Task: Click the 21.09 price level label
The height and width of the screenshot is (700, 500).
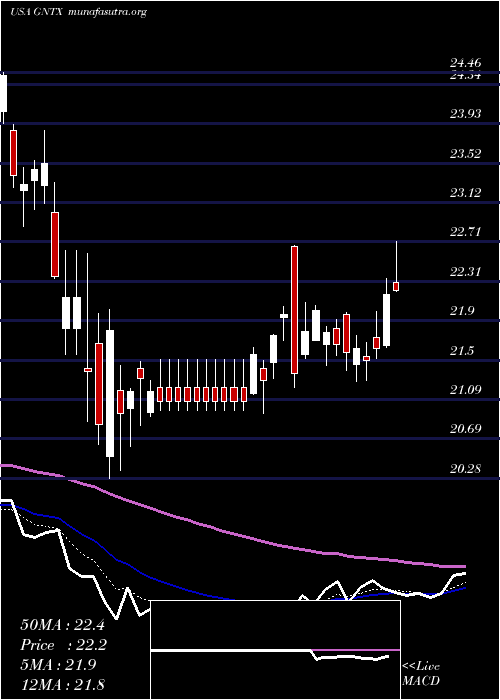Action: pos(465,390)
